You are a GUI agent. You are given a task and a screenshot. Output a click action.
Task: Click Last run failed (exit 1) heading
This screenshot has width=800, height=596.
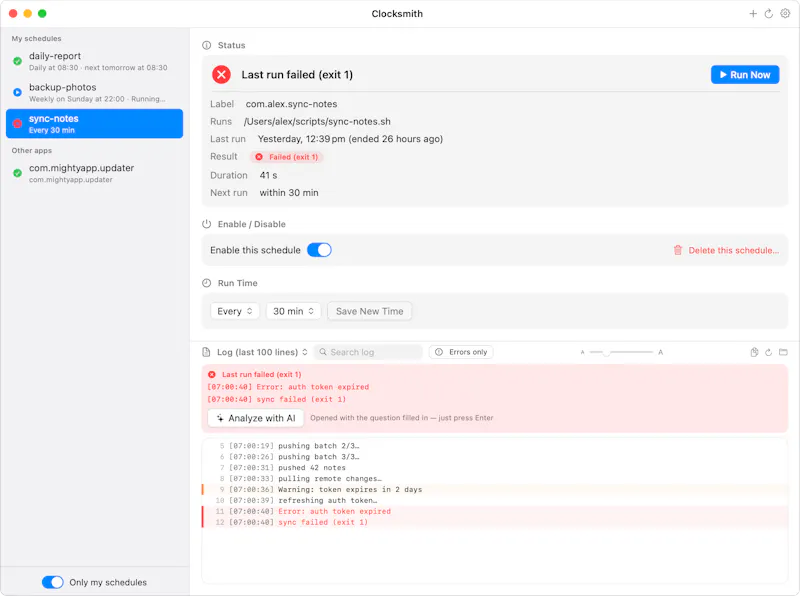[x=297, y=74]
